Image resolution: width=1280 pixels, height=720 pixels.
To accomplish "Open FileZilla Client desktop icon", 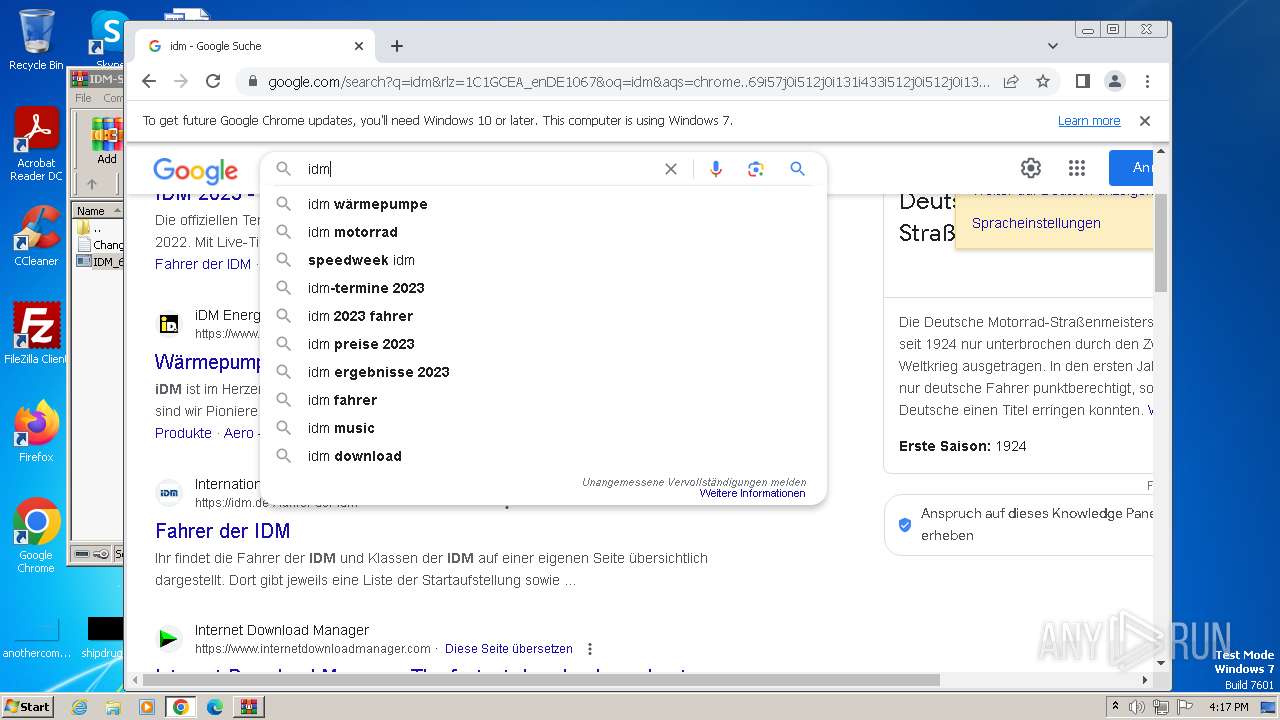I will (x=36, y=334).
